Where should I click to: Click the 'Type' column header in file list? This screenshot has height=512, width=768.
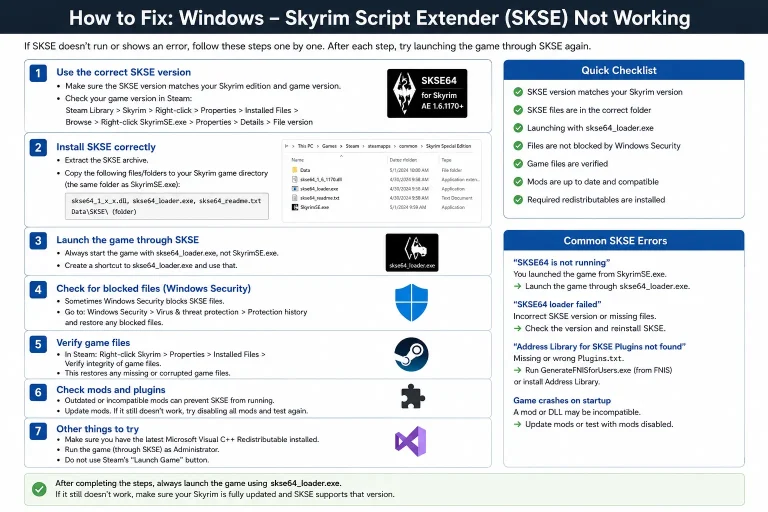pyautogui.click(x=446, y=160)
